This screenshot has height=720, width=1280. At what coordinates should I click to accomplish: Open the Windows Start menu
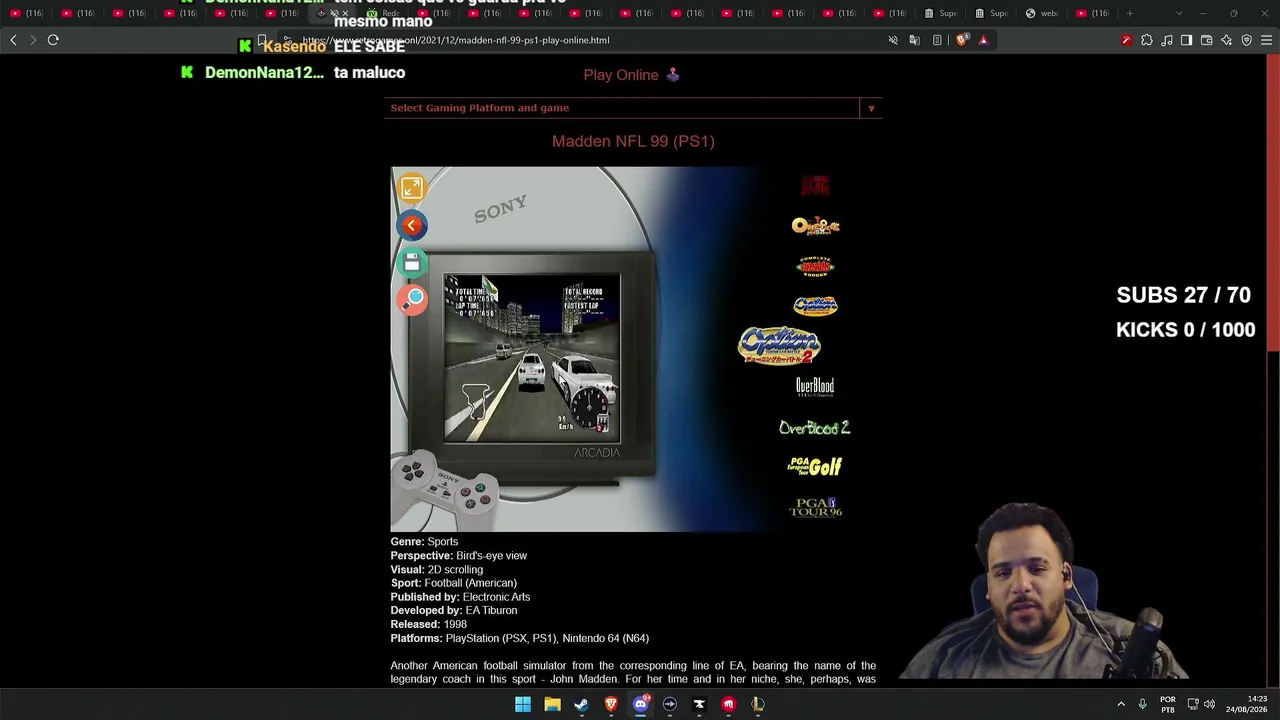(x=523, y=704)
